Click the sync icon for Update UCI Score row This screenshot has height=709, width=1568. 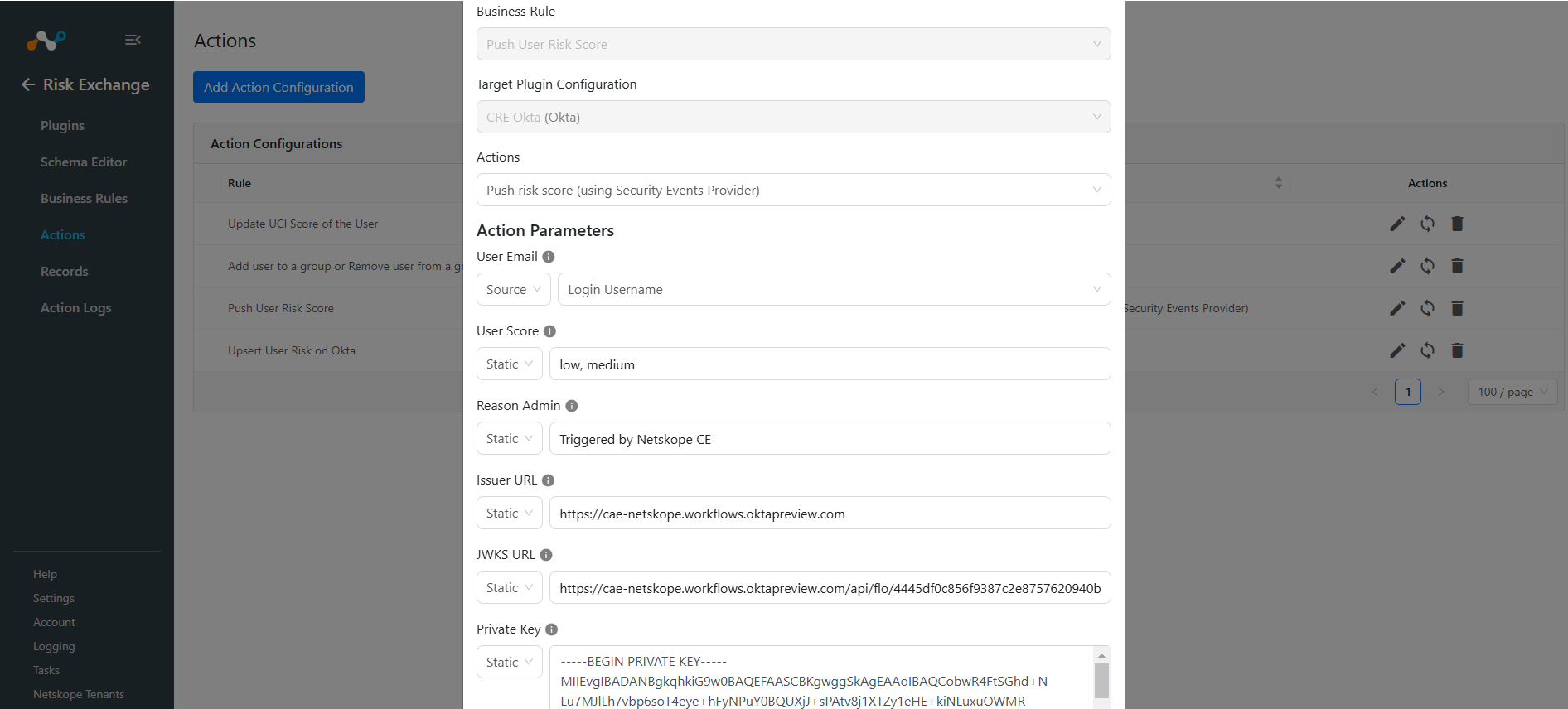pos(1427,224)
